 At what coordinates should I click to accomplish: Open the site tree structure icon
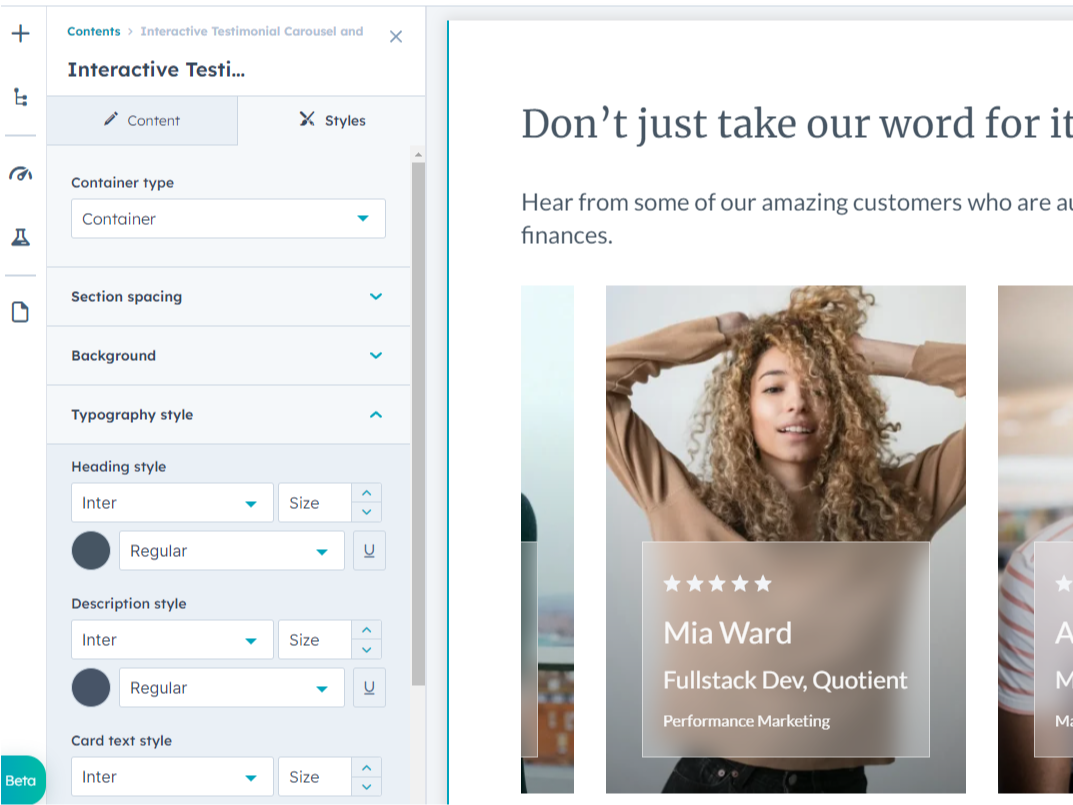pyautogui.click(x=20, y=97)
